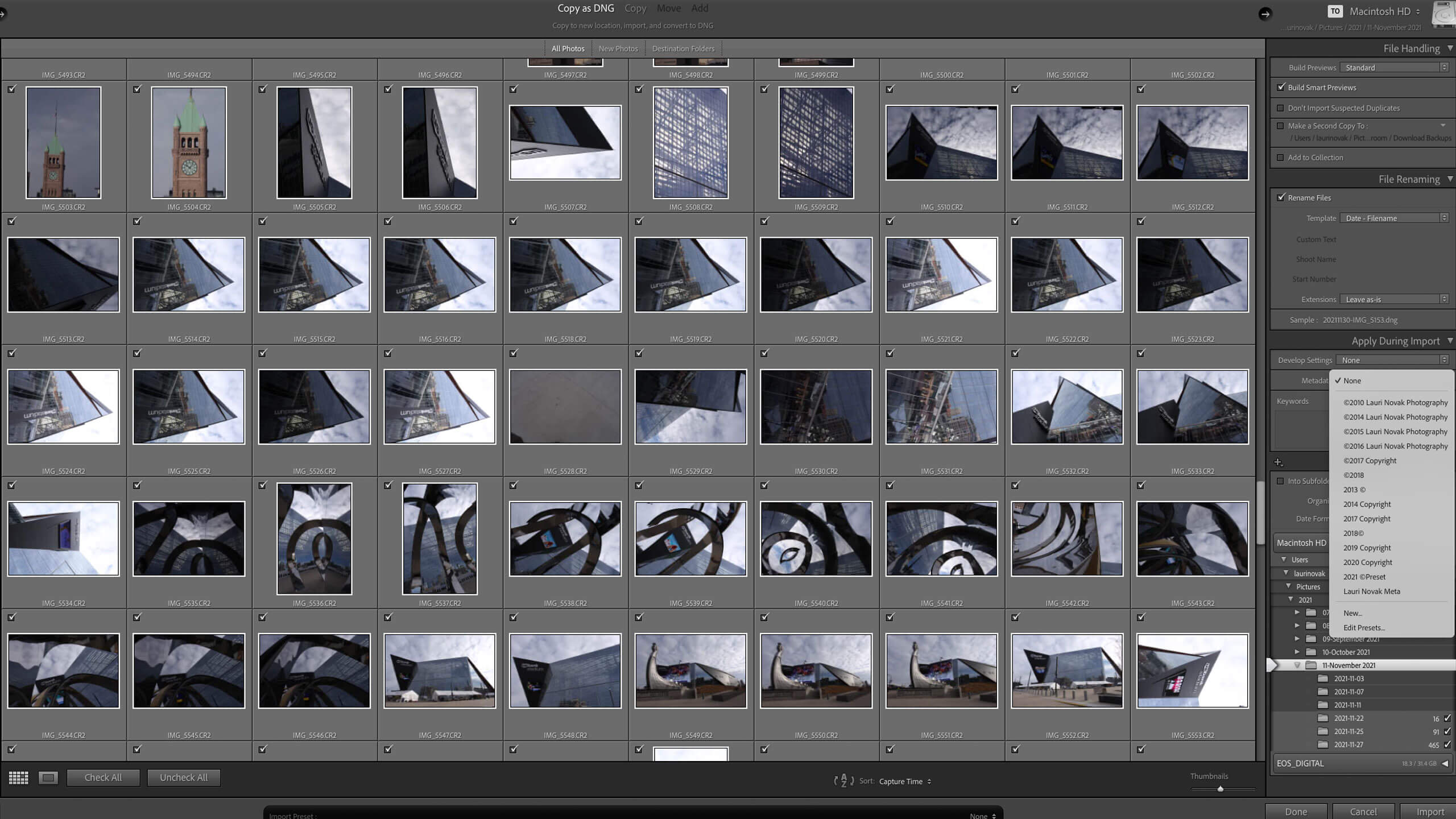
Task: Enable Into Subfolder checkbox
Action: click(x=1281, y=481)
